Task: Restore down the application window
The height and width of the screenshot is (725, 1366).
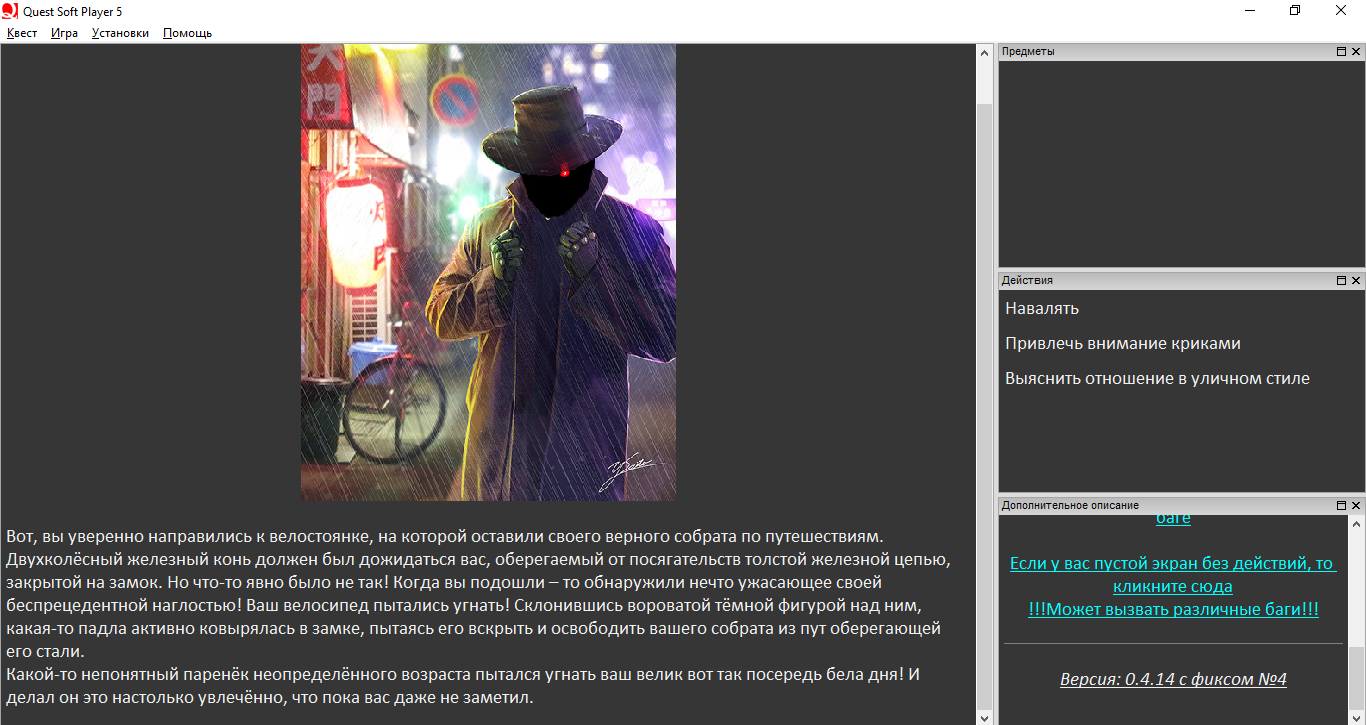Action: click(x=1295, y=11)
